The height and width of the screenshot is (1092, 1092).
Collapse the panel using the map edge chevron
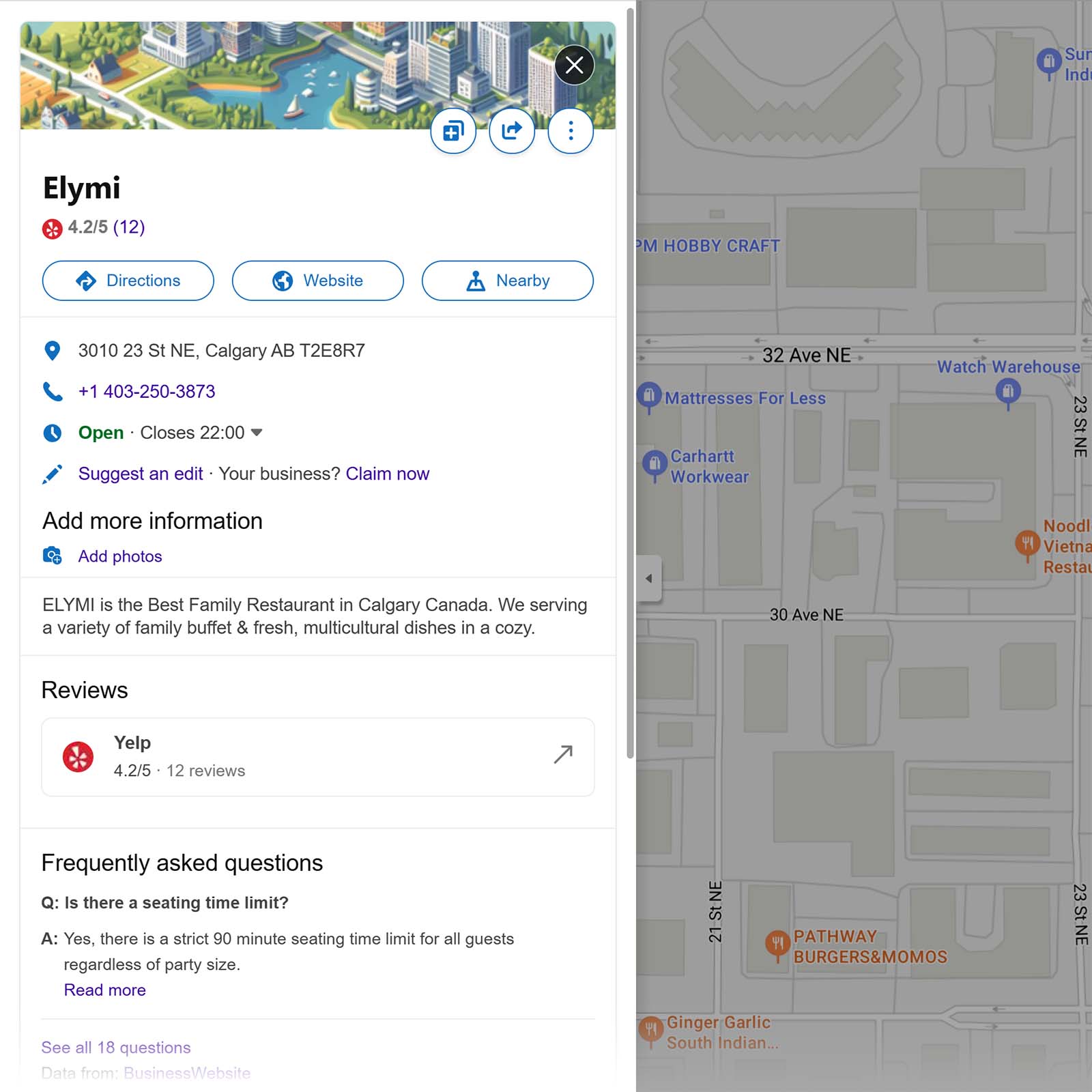click(x=648, y=578)
